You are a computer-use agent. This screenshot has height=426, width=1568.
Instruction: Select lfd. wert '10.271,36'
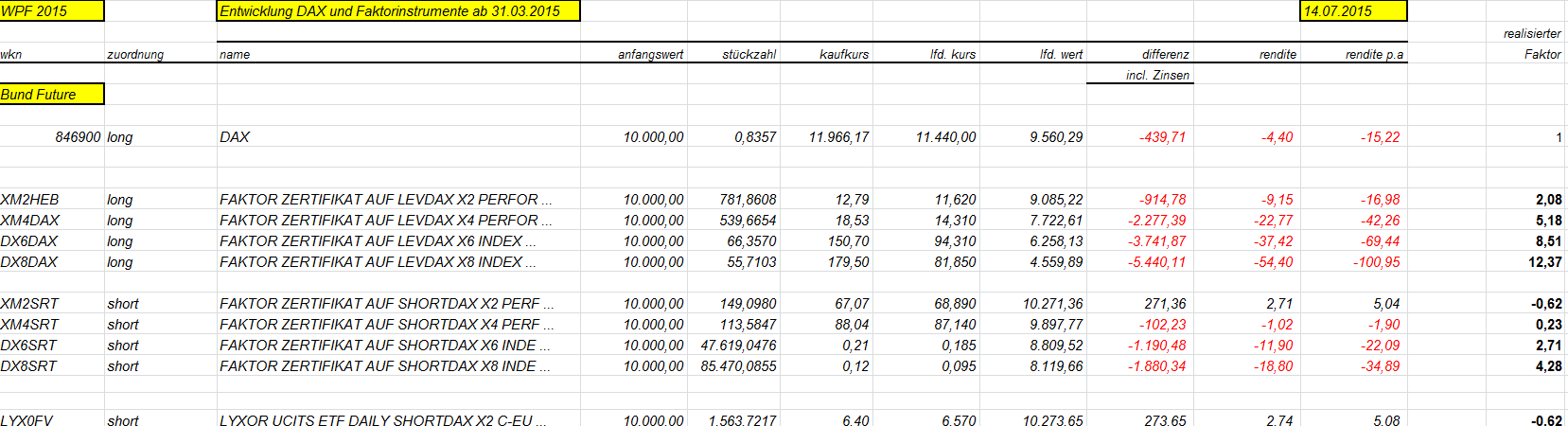1052,304
